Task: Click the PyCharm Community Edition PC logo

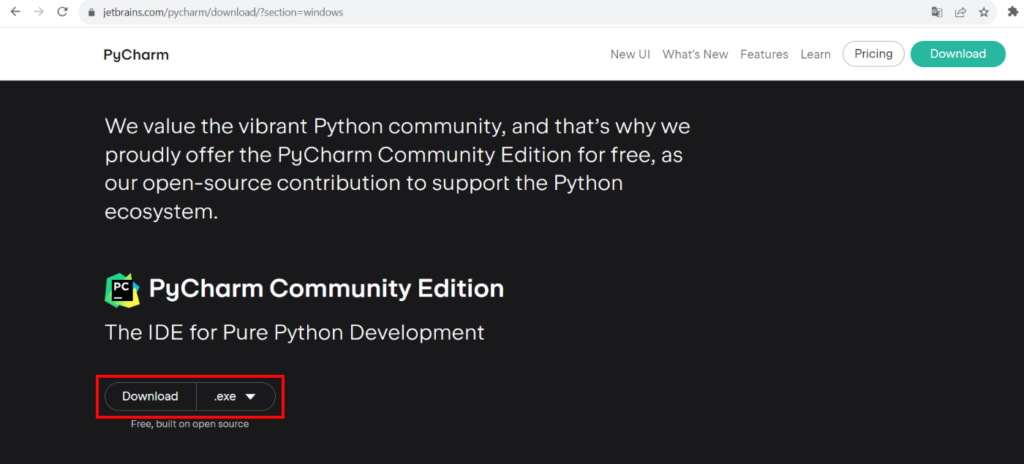Action: click(122, 290)
